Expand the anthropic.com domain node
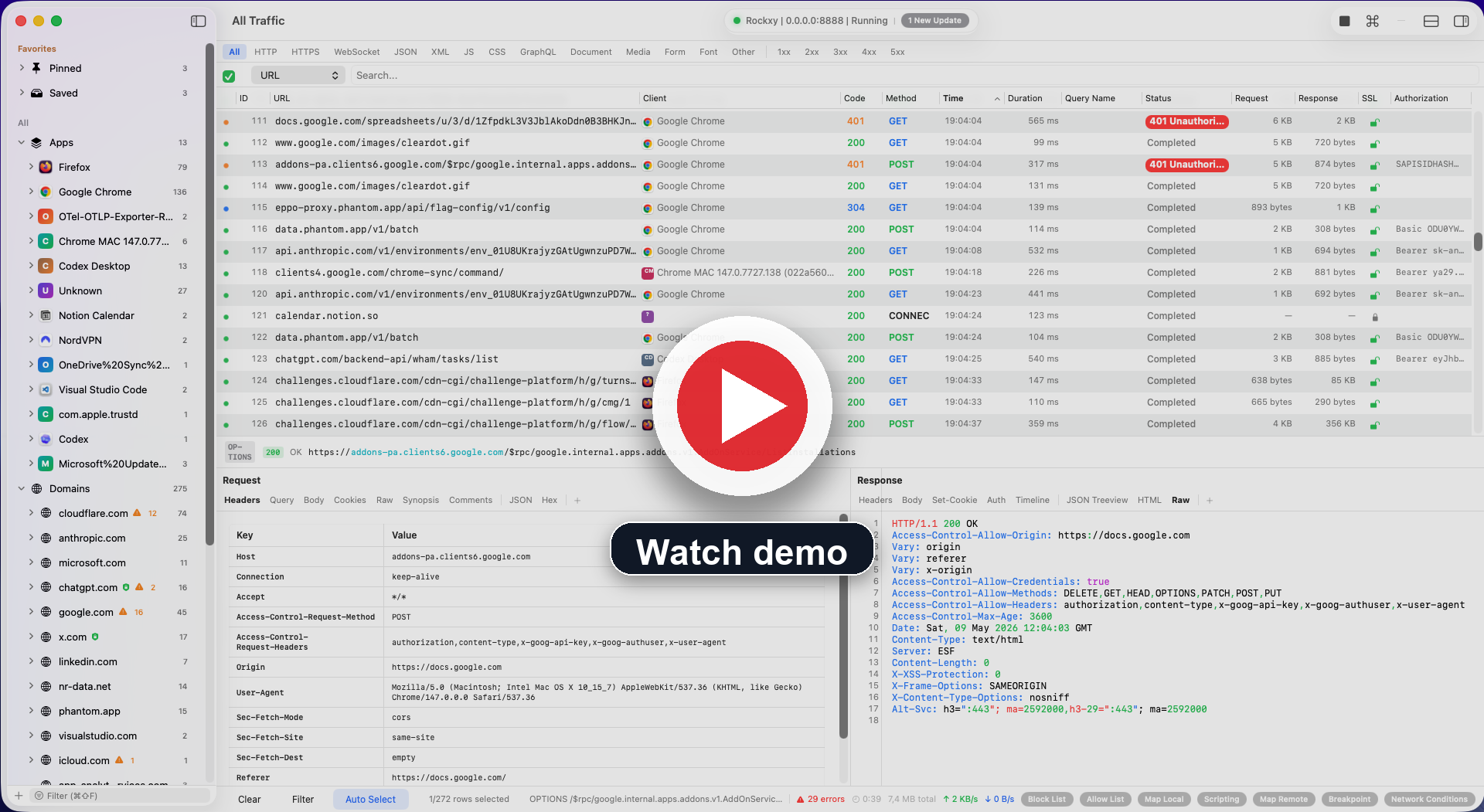 click(31, 538)
